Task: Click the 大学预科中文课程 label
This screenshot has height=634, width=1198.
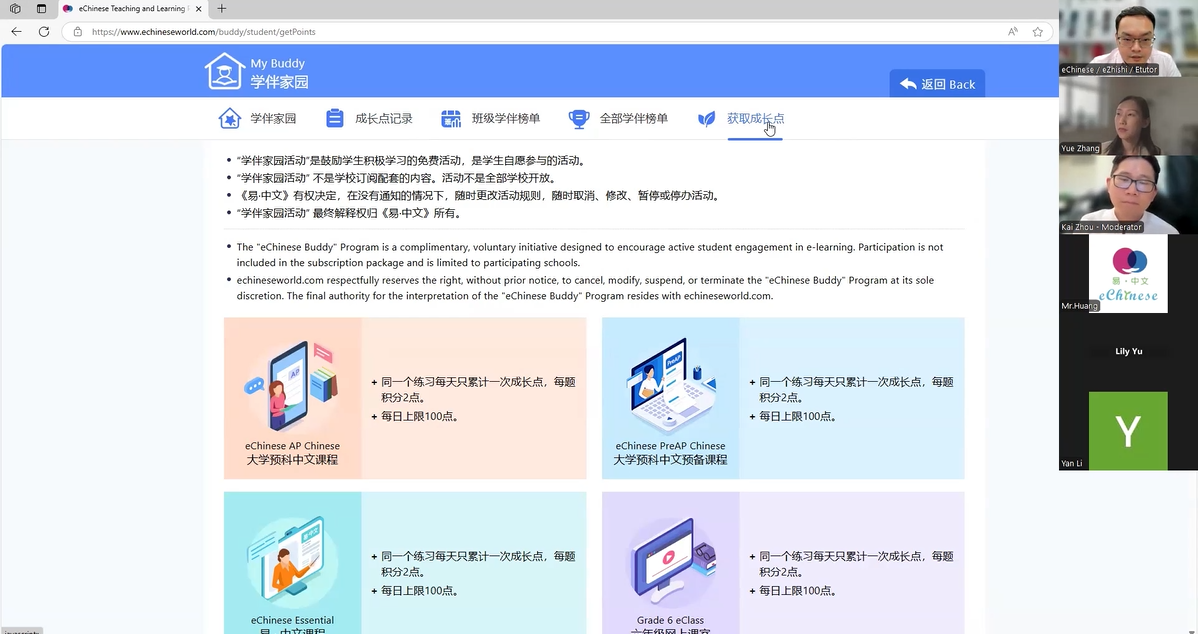Action: (292, 460)
